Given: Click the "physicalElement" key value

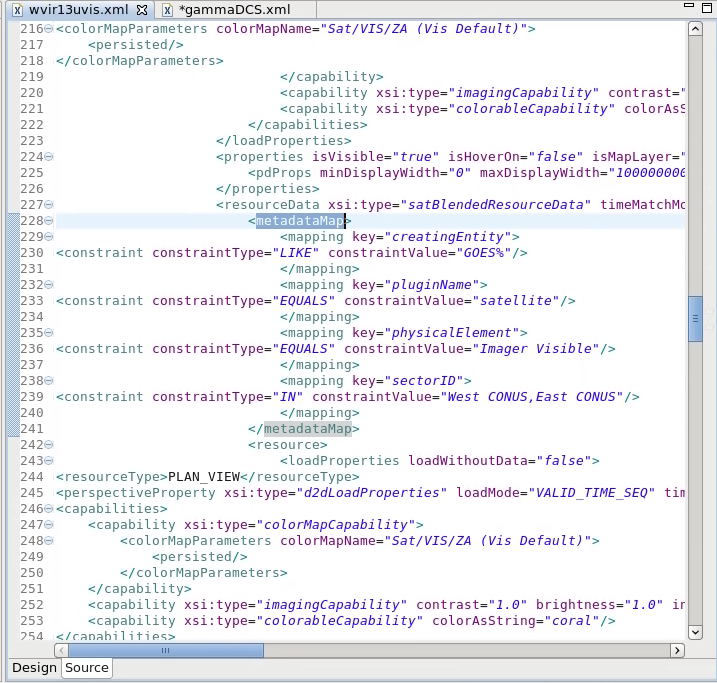Looking at the screenshot, I should pos(452,333).
